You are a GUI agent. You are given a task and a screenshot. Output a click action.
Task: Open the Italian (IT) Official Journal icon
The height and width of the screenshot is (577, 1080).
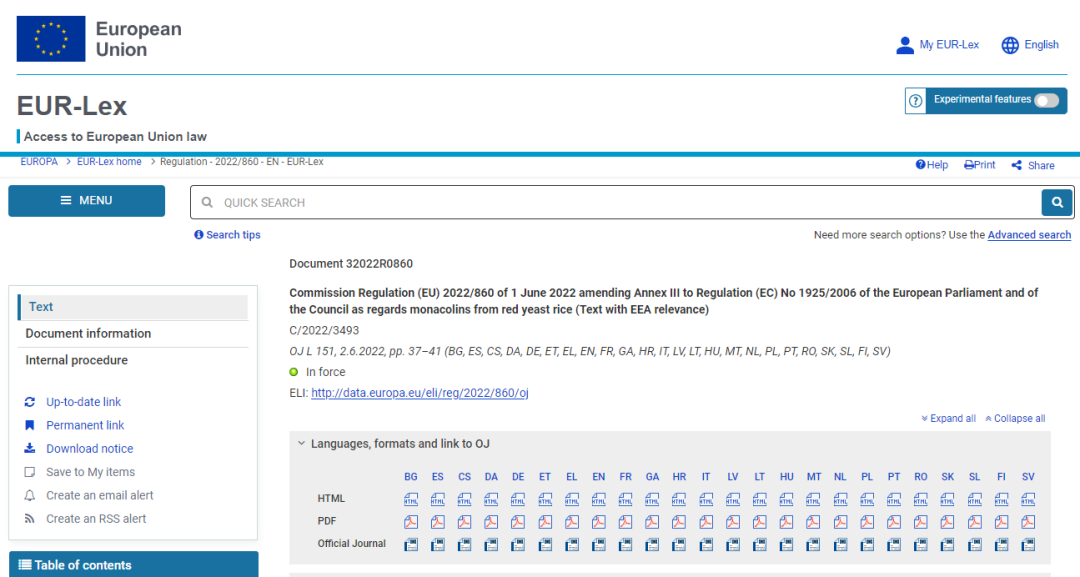[706, 545]
